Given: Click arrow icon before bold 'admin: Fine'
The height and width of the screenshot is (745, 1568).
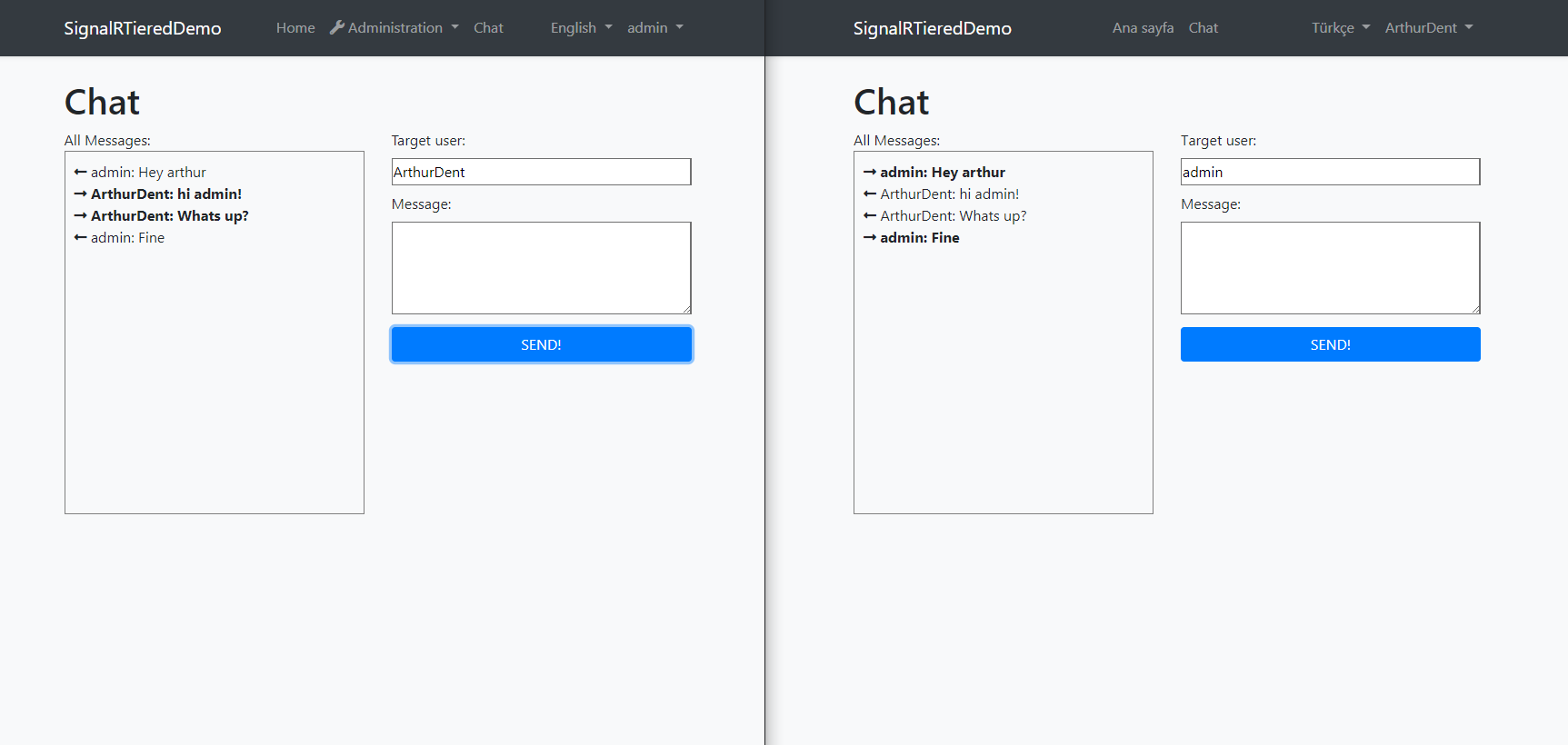Looking at the screenshot, I should [x=869, y=237].
